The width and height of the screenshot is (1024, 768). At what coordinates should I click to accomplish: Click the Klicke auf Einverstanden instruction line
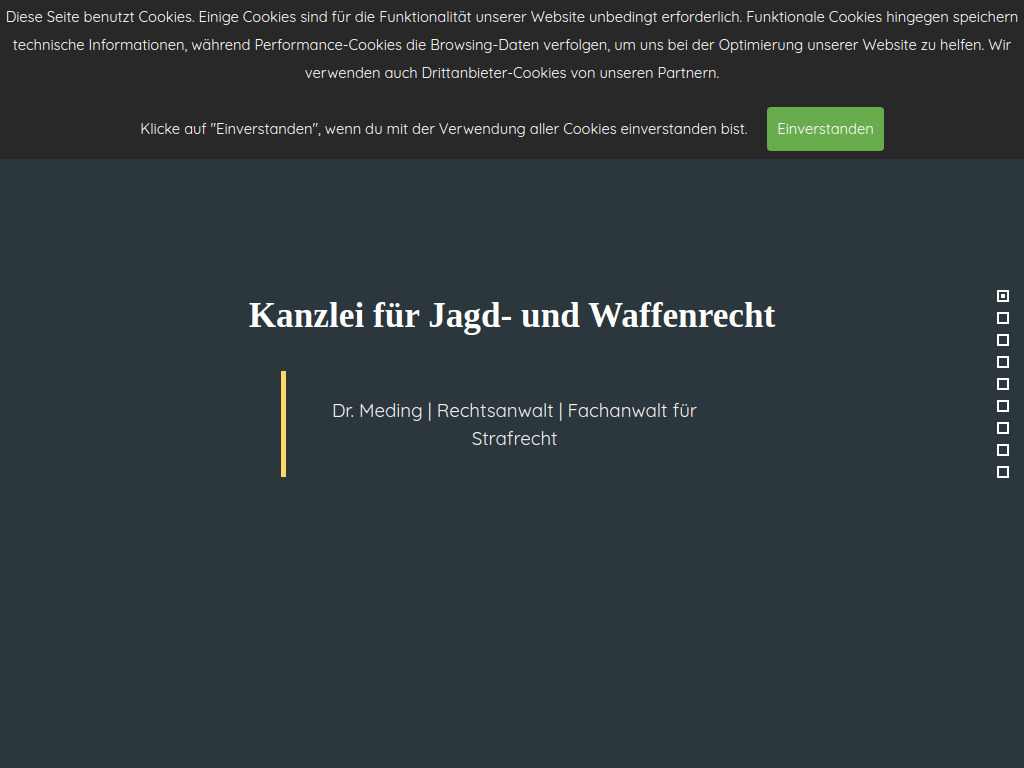[x=443, y=128]
